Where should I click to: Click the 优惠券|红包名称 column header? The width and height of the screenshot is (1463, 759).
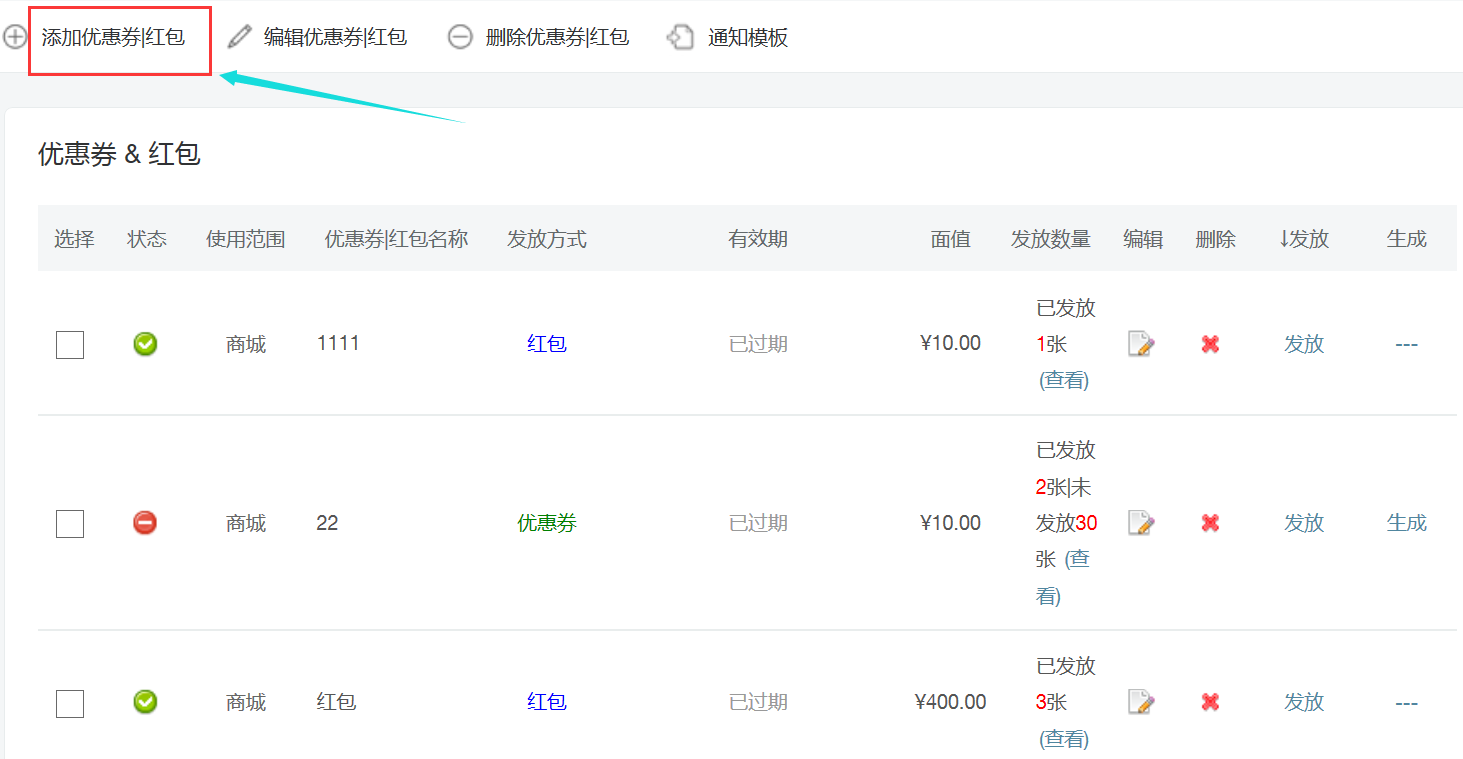point(397,239)
